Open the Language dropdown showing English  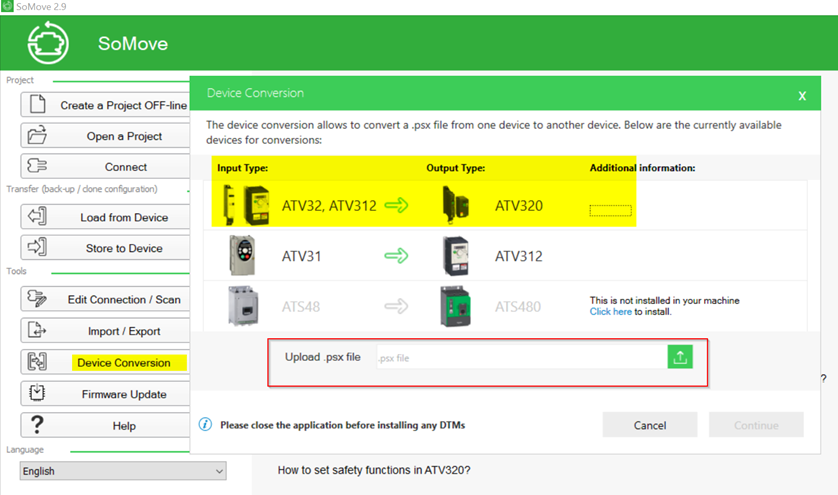pyautogui.click(x=123, y=471)
